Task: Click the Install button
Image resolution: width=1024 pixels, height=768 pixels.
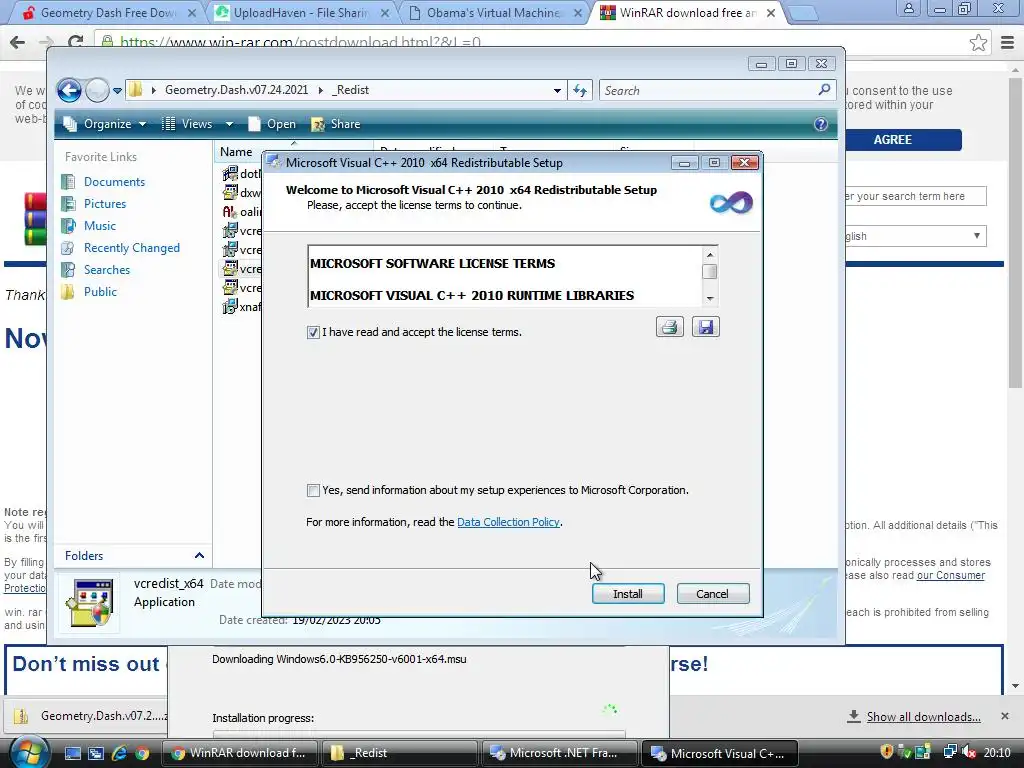Action: 628,594
